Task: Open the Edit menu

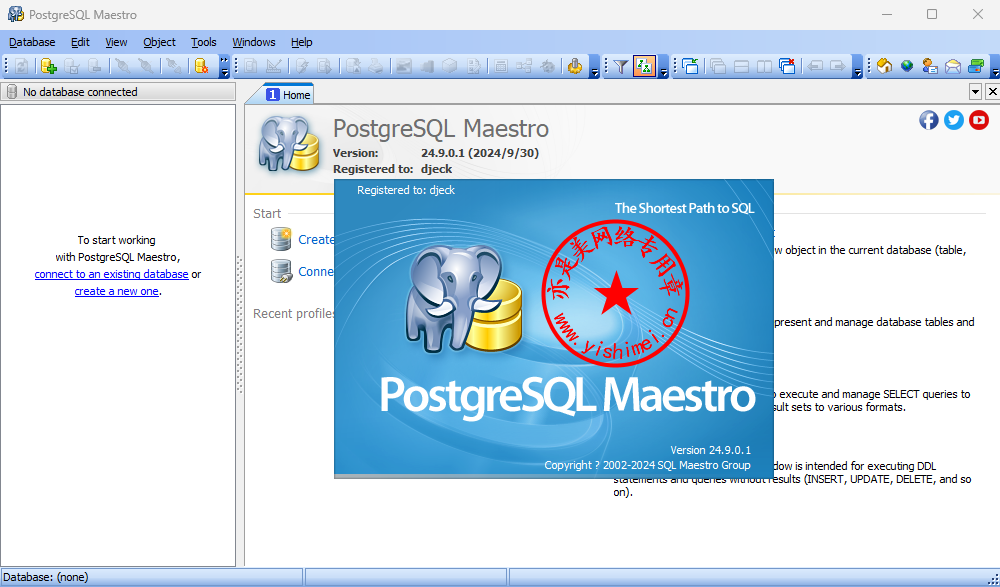Action: coord(80,42)
